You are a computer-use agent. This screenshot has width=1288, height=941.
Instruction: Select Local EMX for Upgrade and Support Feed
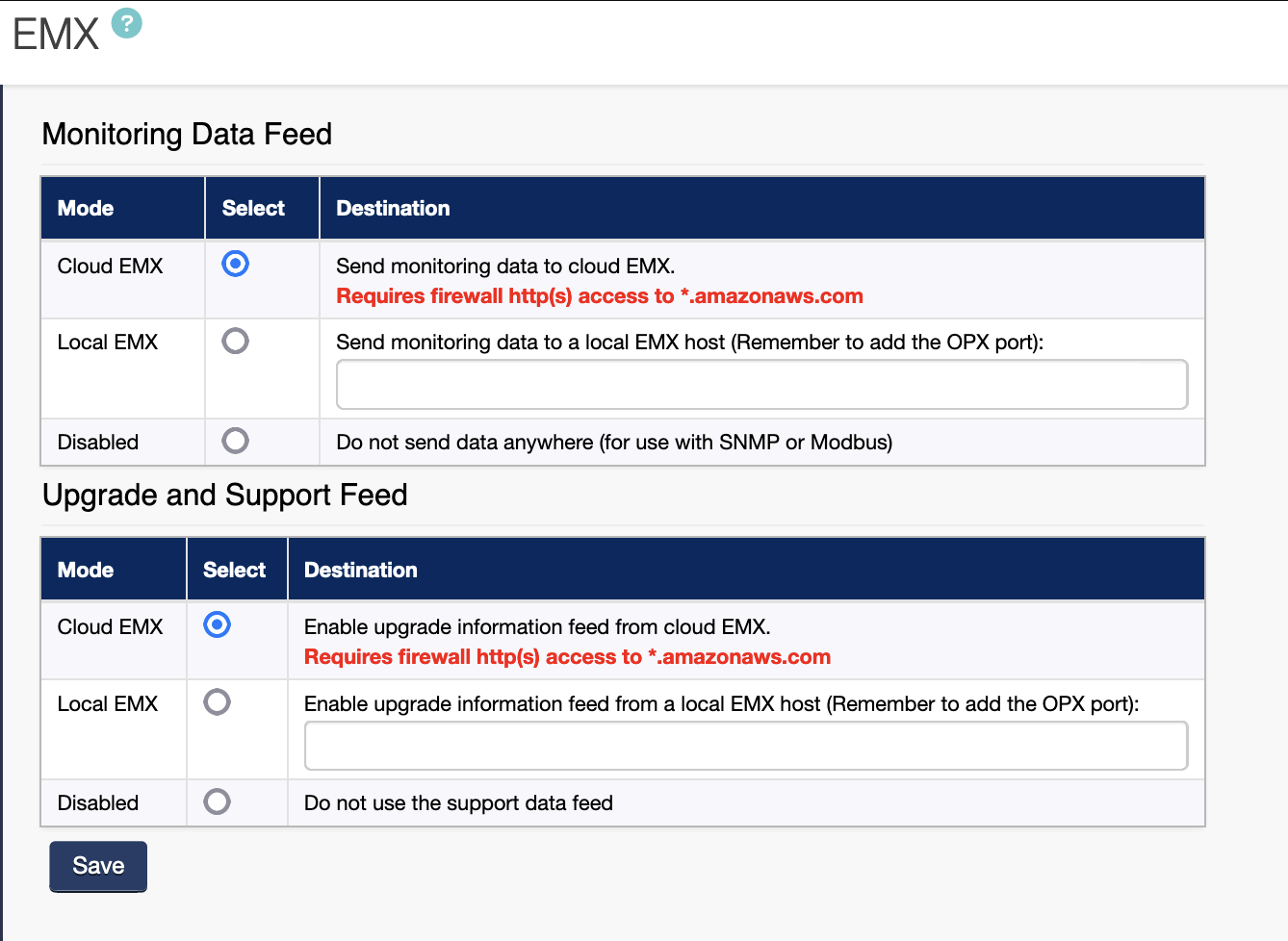(218, 702)
